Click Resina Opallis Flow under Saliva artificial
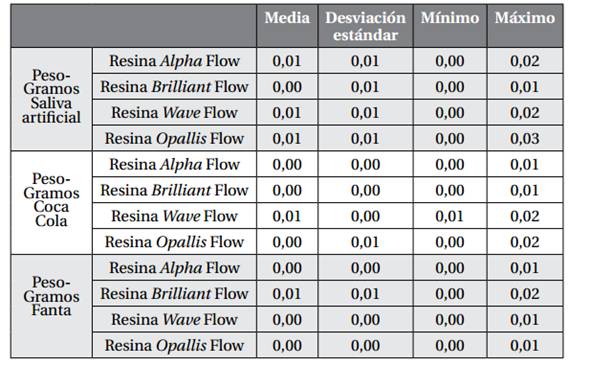589x366 pixels. click(174, 139)
